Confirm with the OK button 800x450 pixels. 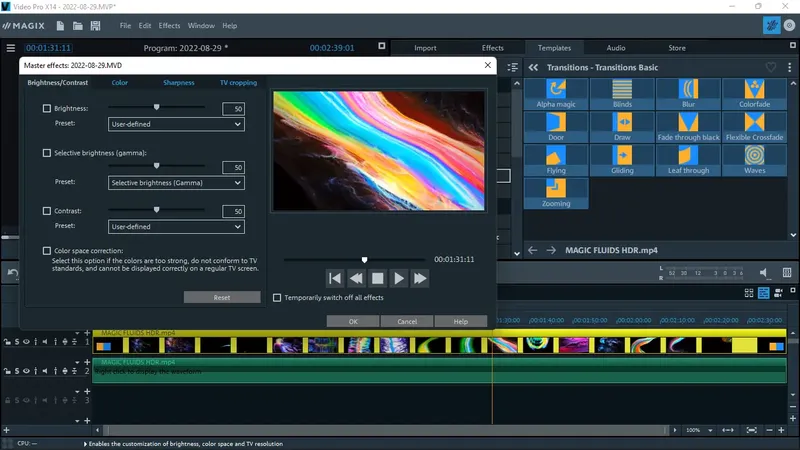[352, 322]
